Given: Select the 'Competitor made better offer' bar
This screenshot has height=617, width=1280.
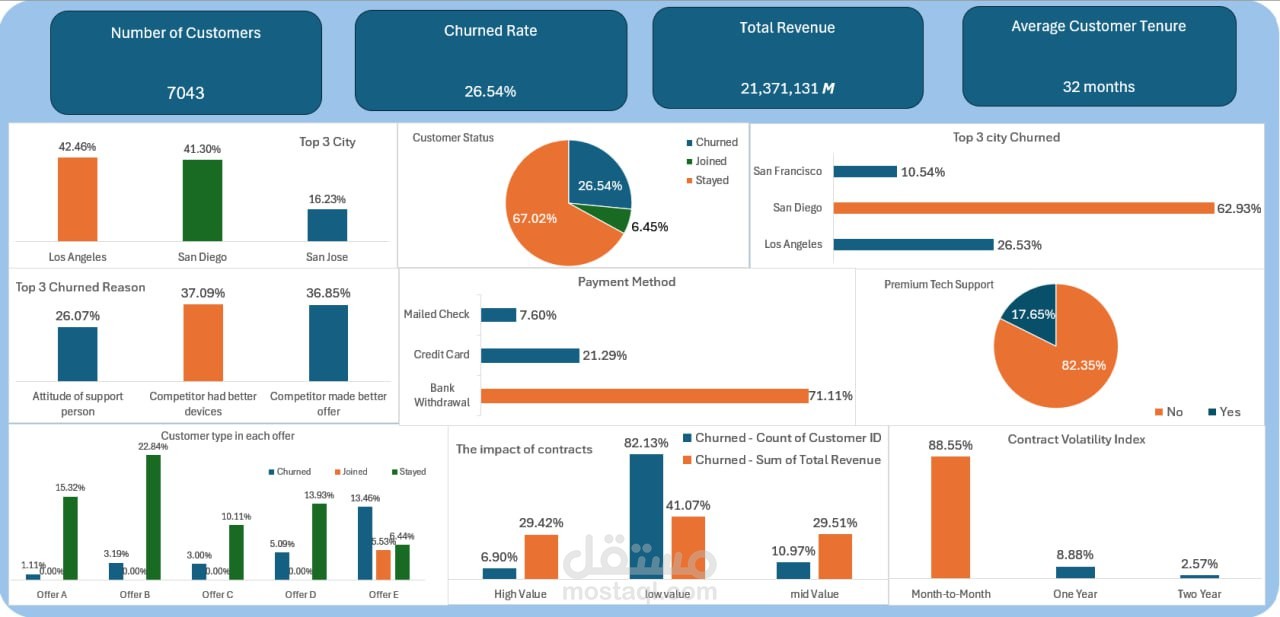Looking at the screenshot, I should coord(328,343).
